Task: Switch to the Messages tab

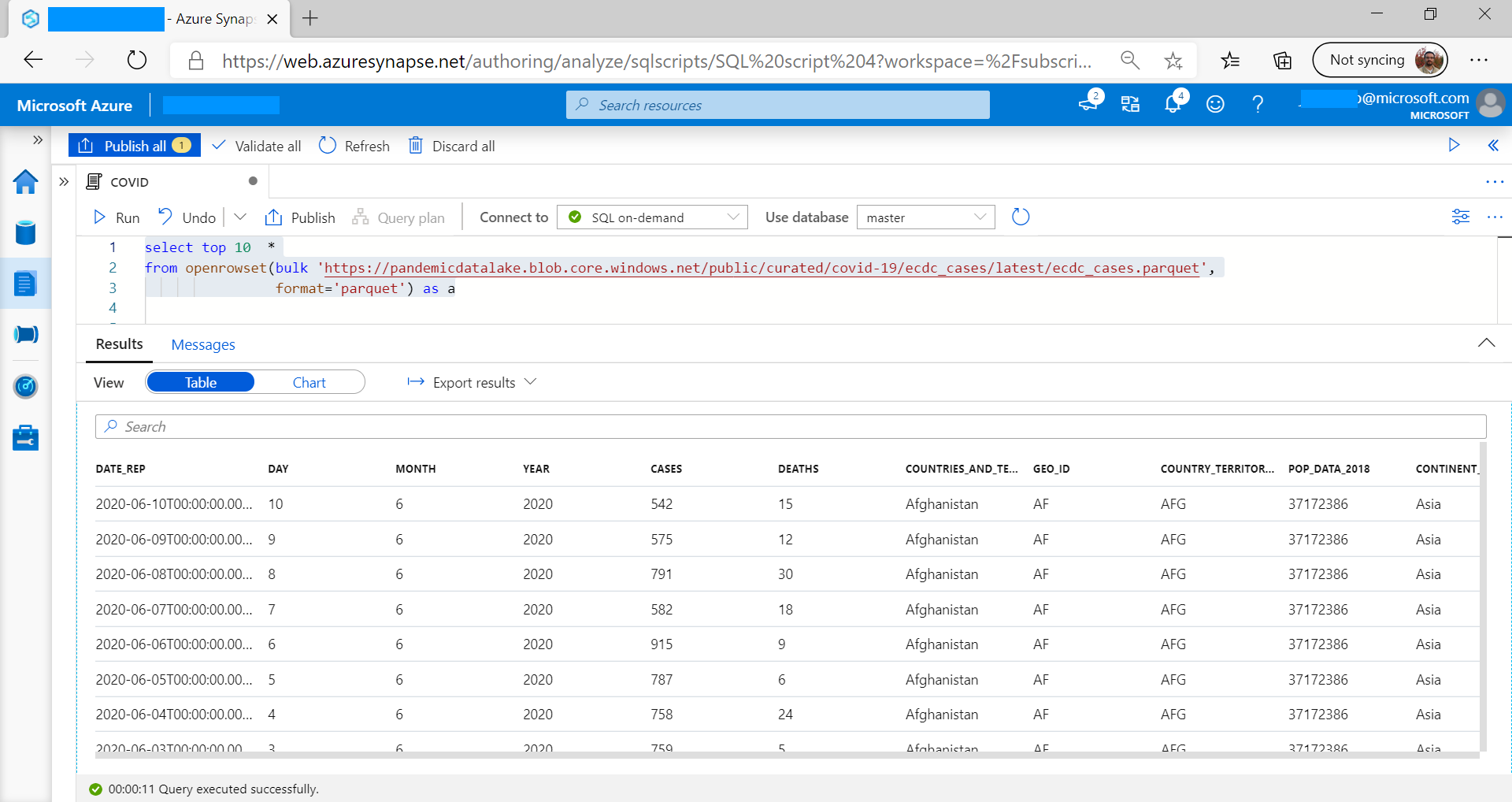Action: coord(203,344)
